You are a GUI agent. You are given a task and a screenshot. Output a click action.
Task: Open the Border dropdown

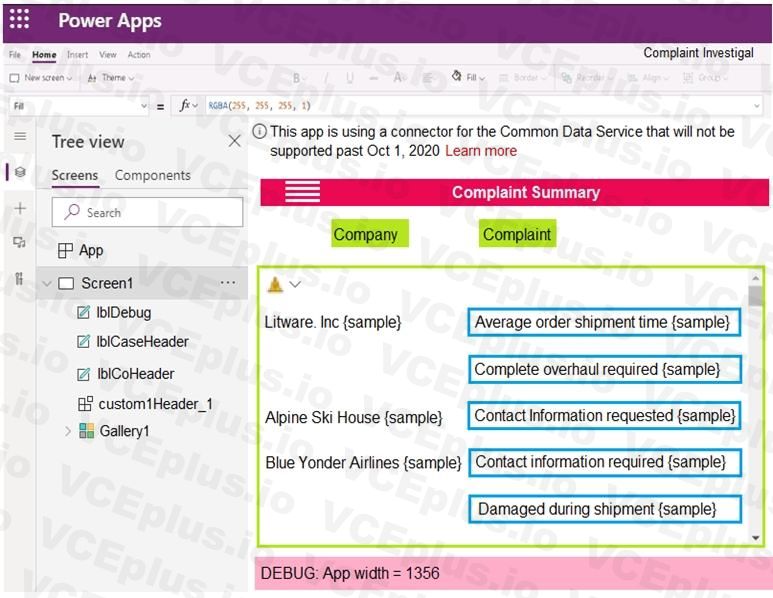pyautogui.click(x=523, y=78)
